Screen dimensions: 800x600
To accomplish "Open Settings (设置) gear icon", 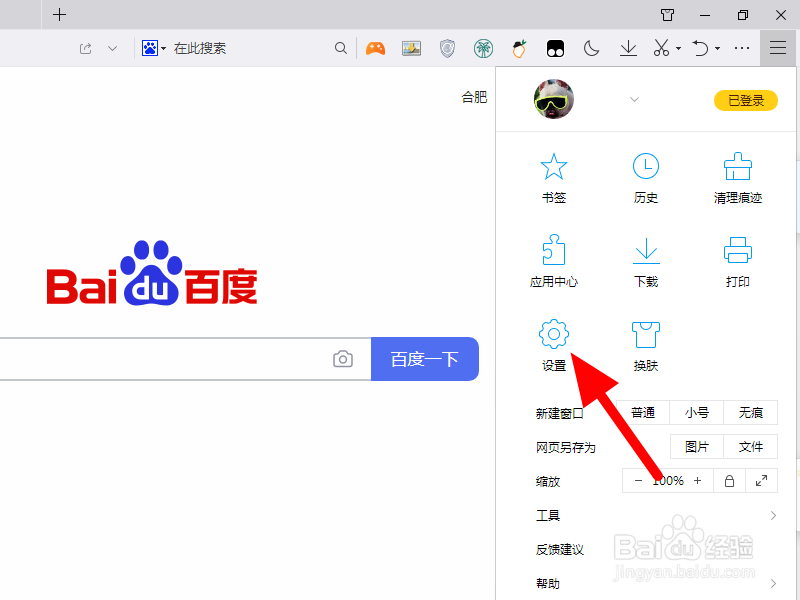I will coord(554,334).
